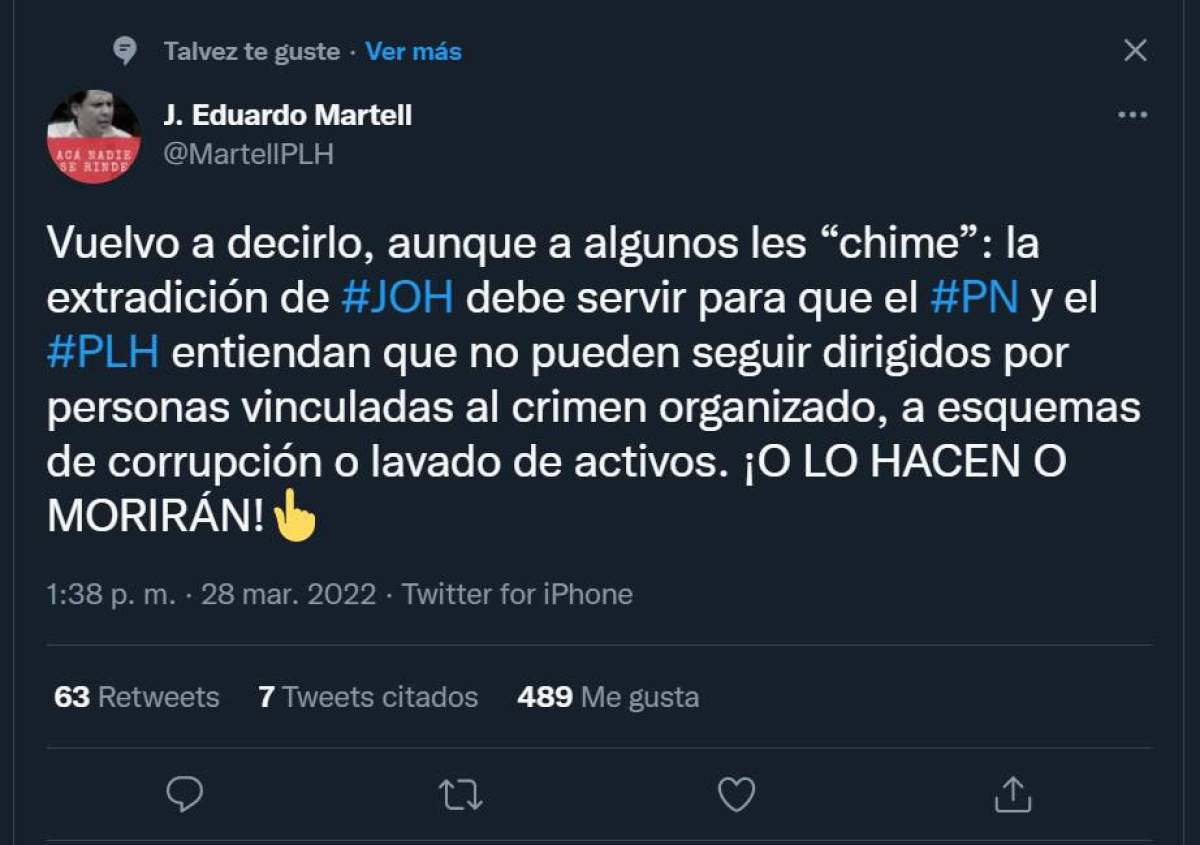Like the tweet with the heart toggle
This screenshot has width=1200, height=845.
pyautogui.click(x=737, y=796)
